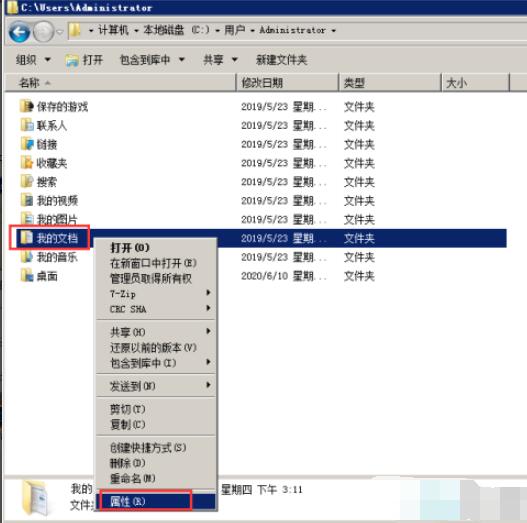The width and height of the screenshot is (527, 523).
Task: Open the 组织 dropdown menu
Action: [x=33, y=60]
